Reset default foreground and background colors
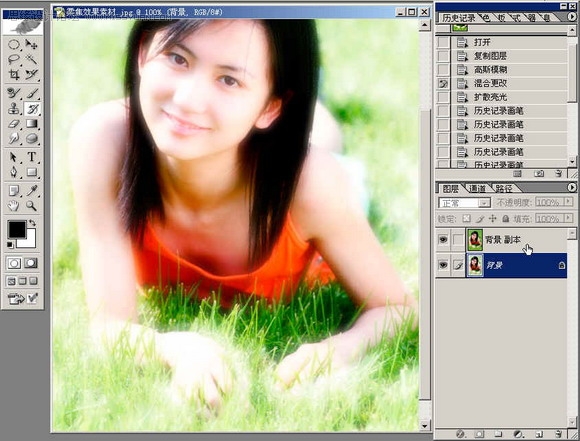The height and width of the screenshot is (441, 580). (x=10, y=245)
